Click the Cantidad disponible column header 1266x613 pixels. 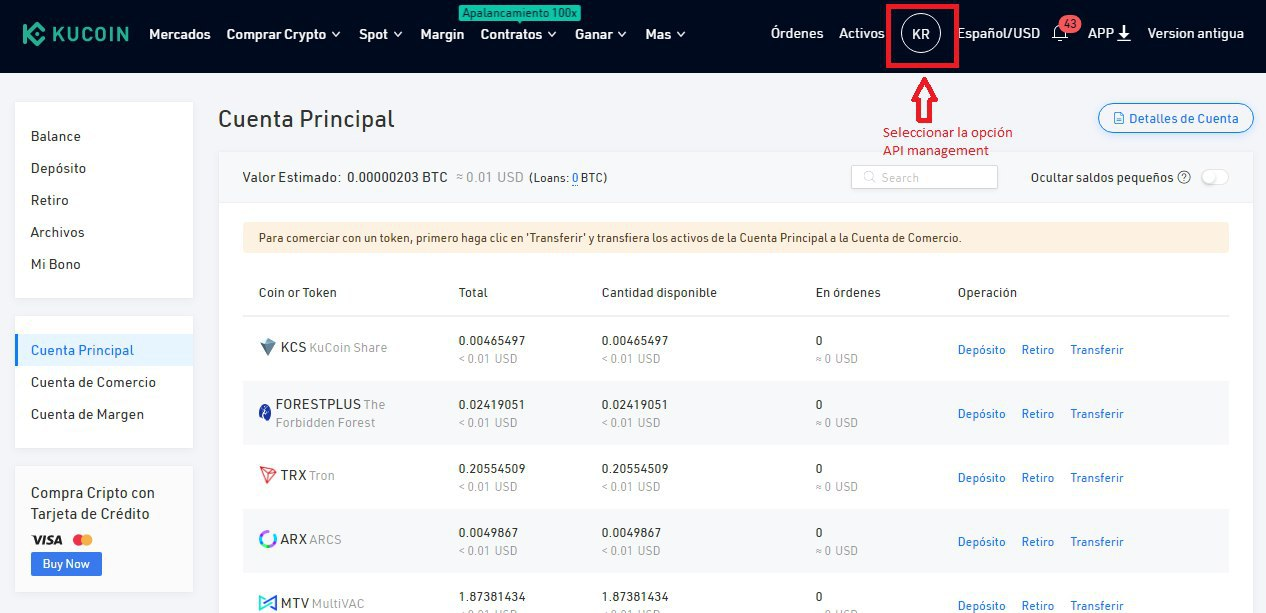(659, 293)
